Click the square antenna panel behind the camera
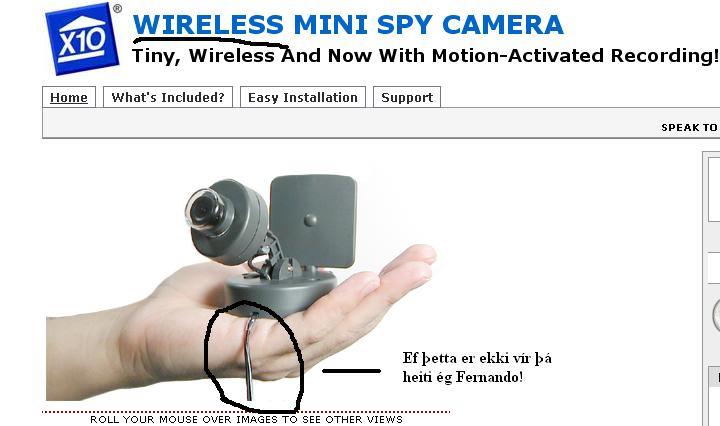Viewport: 720px width, 426px height. point(313,221)
